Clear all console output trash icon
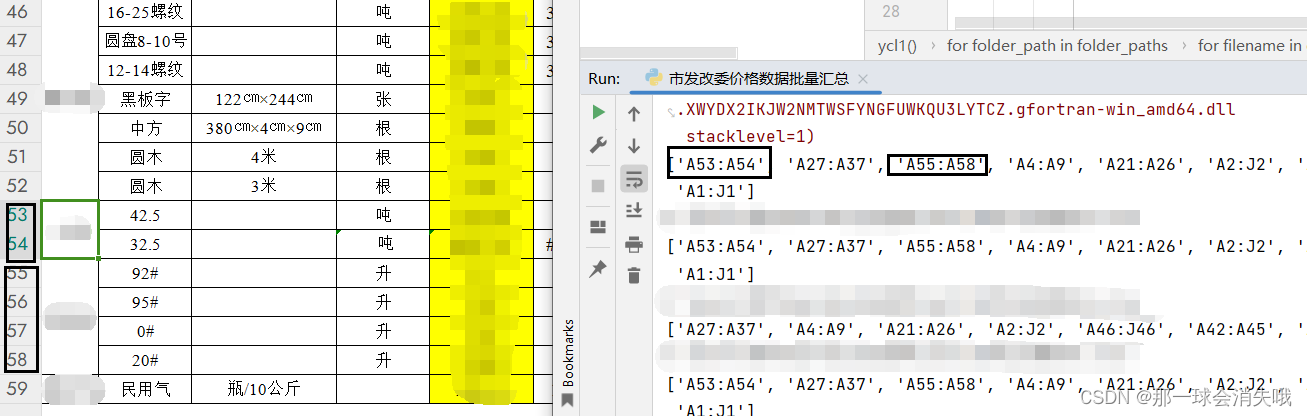1307x416 pixels. (634, 275)
